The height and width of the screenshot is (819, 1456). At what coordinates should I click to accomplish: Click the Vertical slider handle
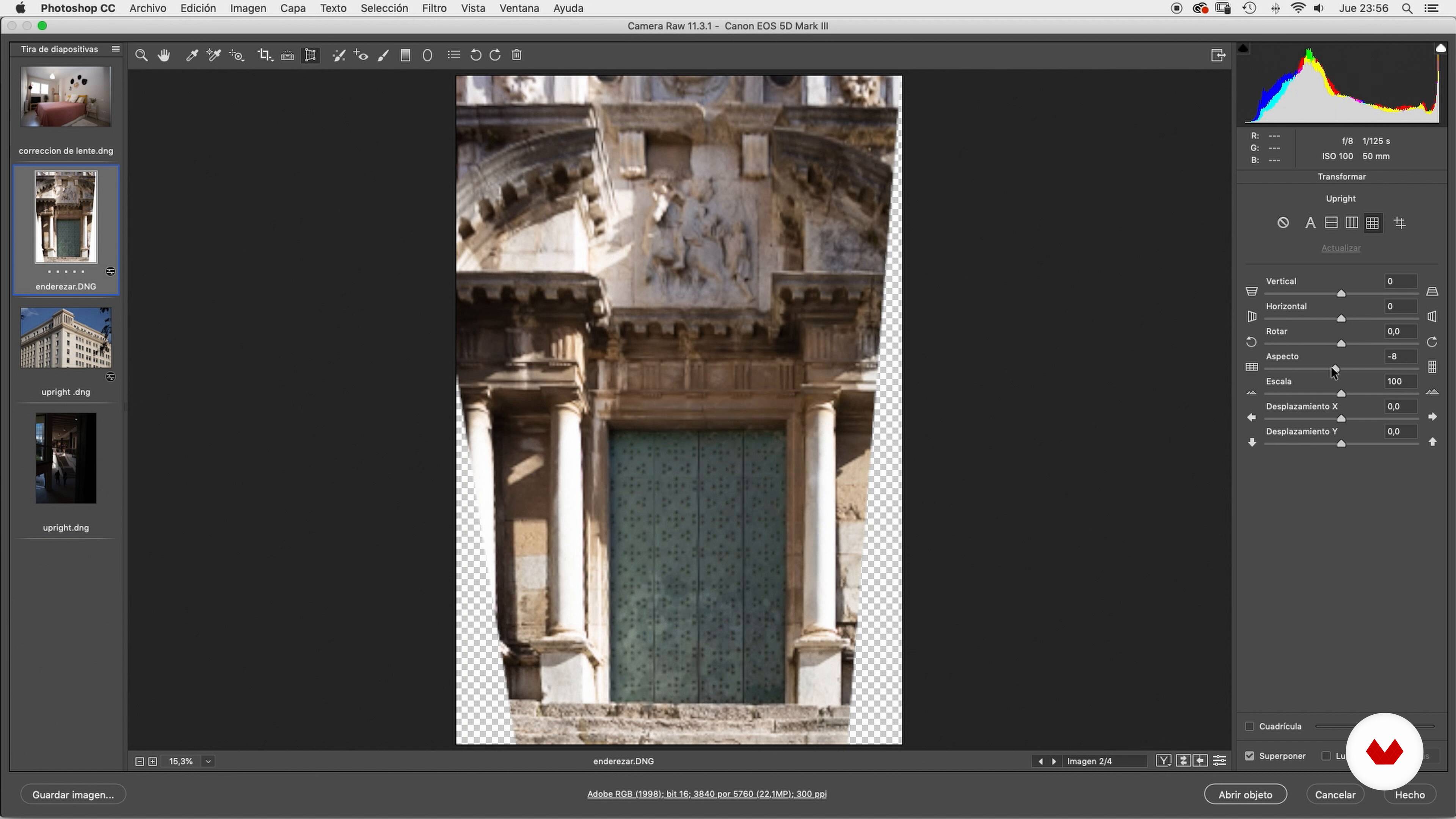click(x=1341, y=293)
